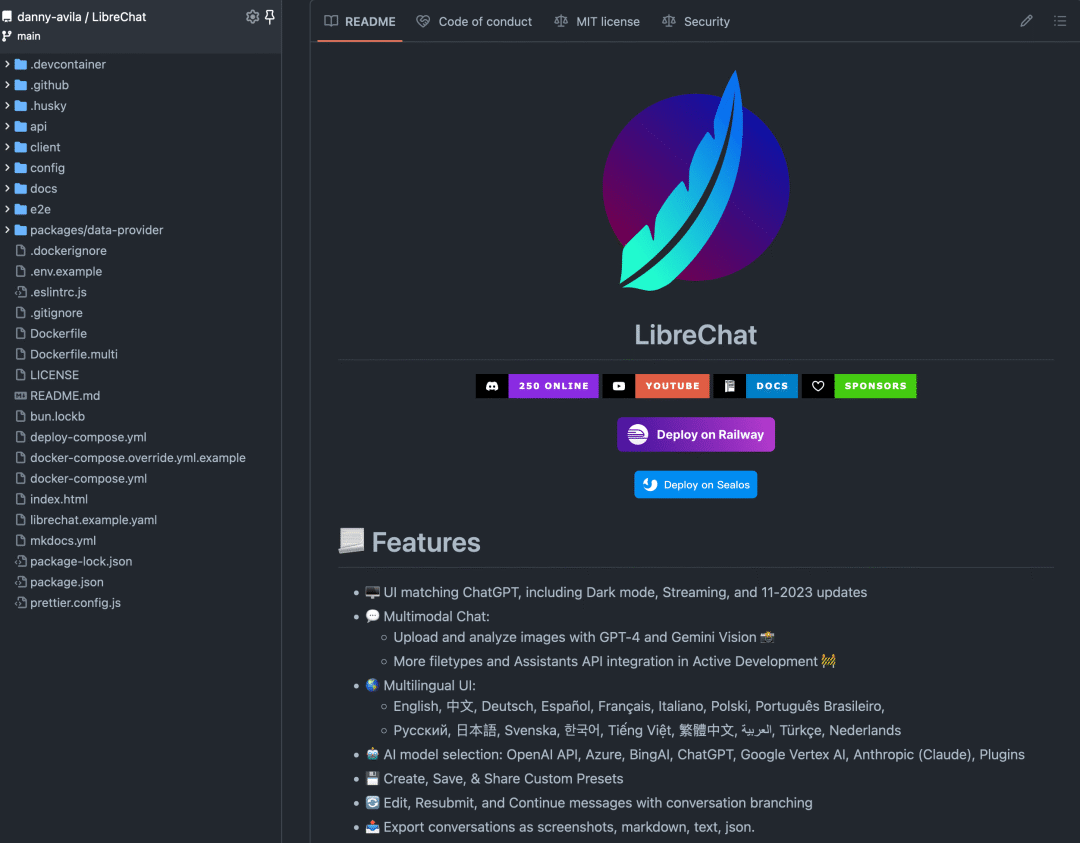
Task: Open the sidebar settings gear icon
Action: [x=252, y=17]
